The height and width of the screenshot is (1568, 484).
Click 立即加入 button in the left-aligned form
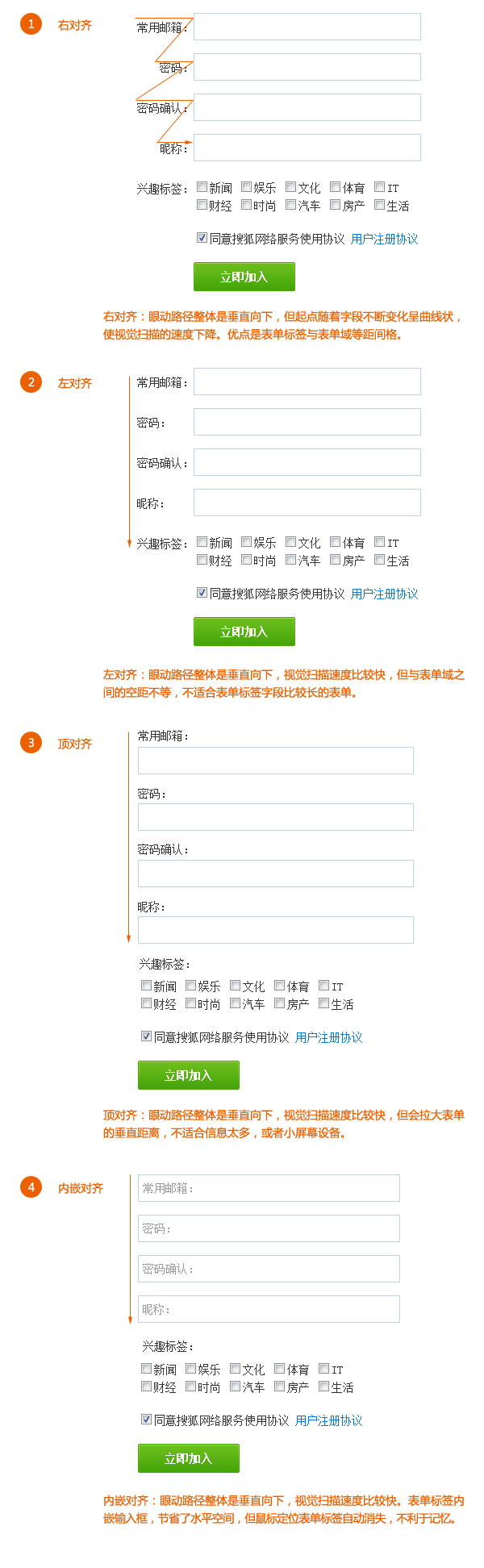point(244,632)
